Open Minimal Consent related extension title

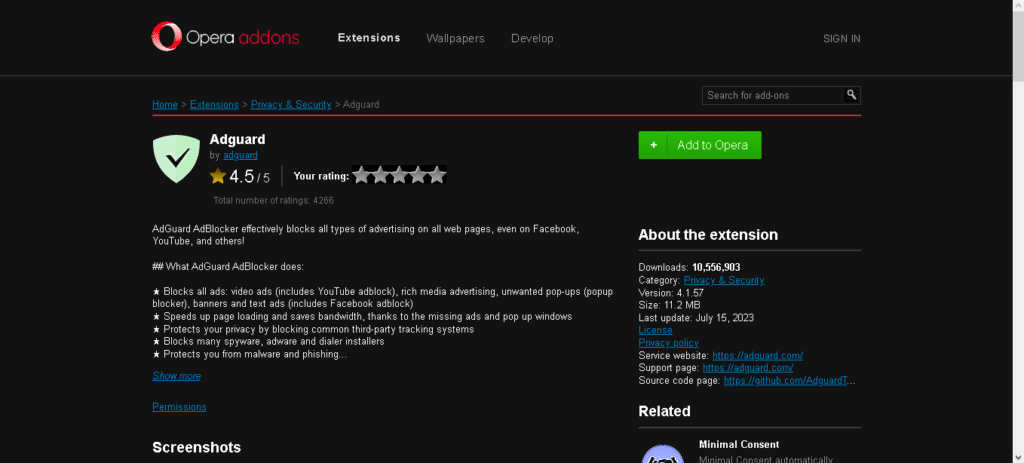(x=739, y=445)
